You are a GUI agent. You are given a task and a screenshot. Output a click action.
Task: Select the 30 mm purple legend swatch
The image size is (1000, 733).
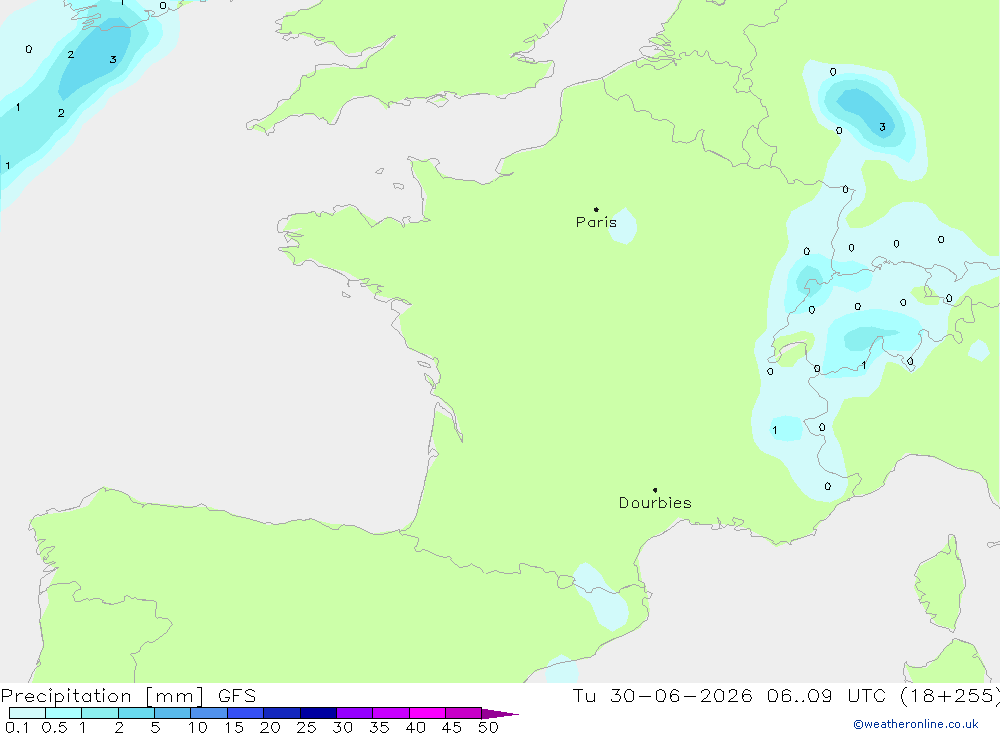tap(354, 713)
